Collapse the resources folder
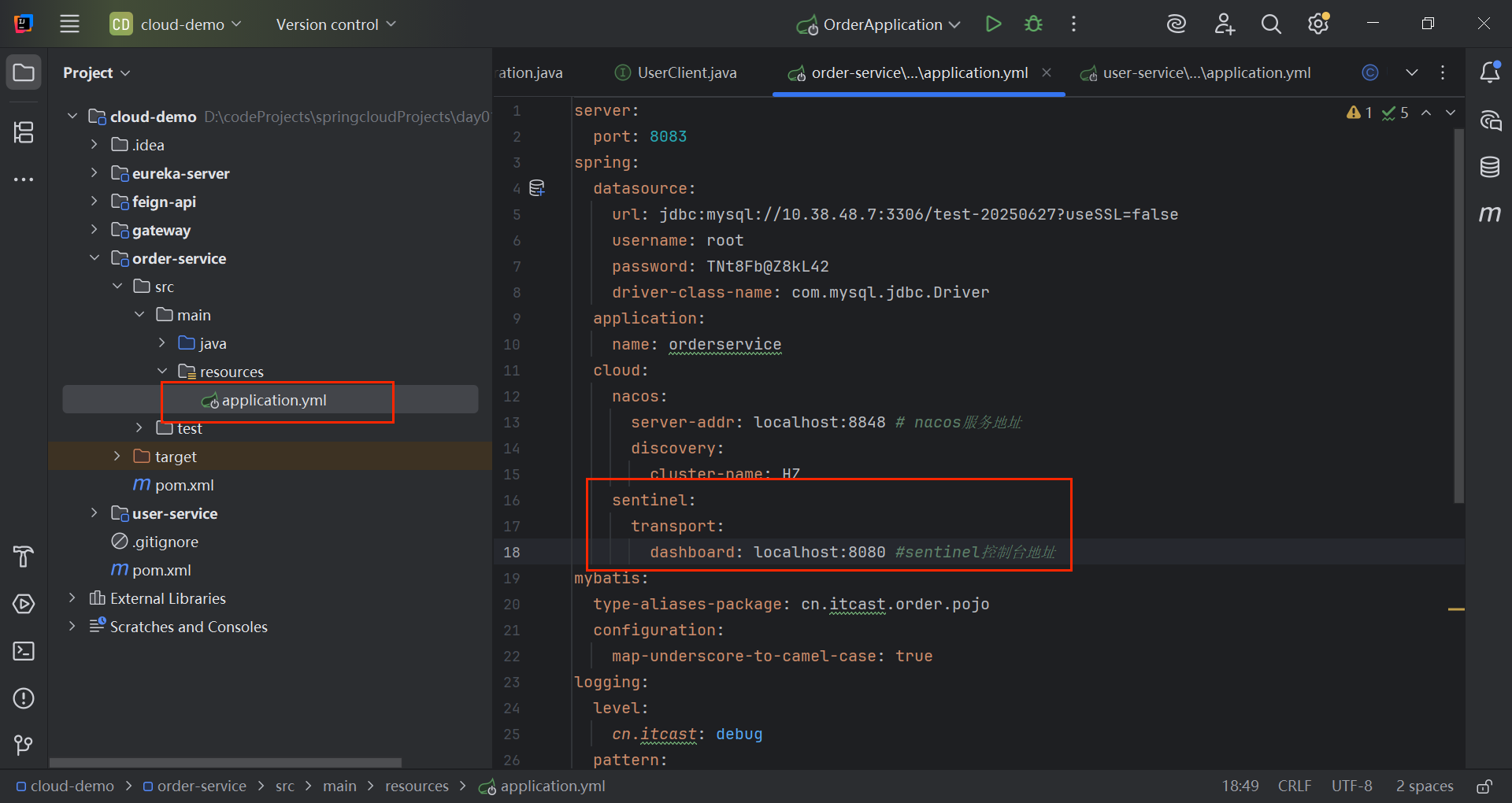Image resolution: width=1512 pixels, height=803 pixels. pos(161,371)
